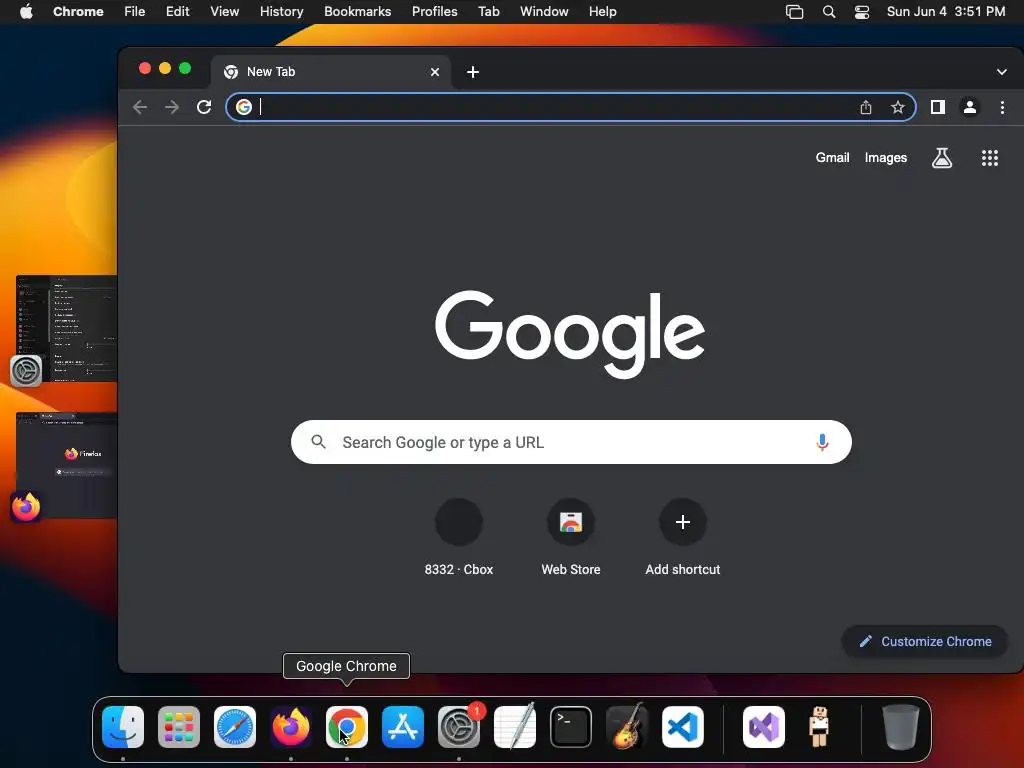Open the Google apps grid
This screenshot has width=1024, height=768.
(x=990, y=157)
